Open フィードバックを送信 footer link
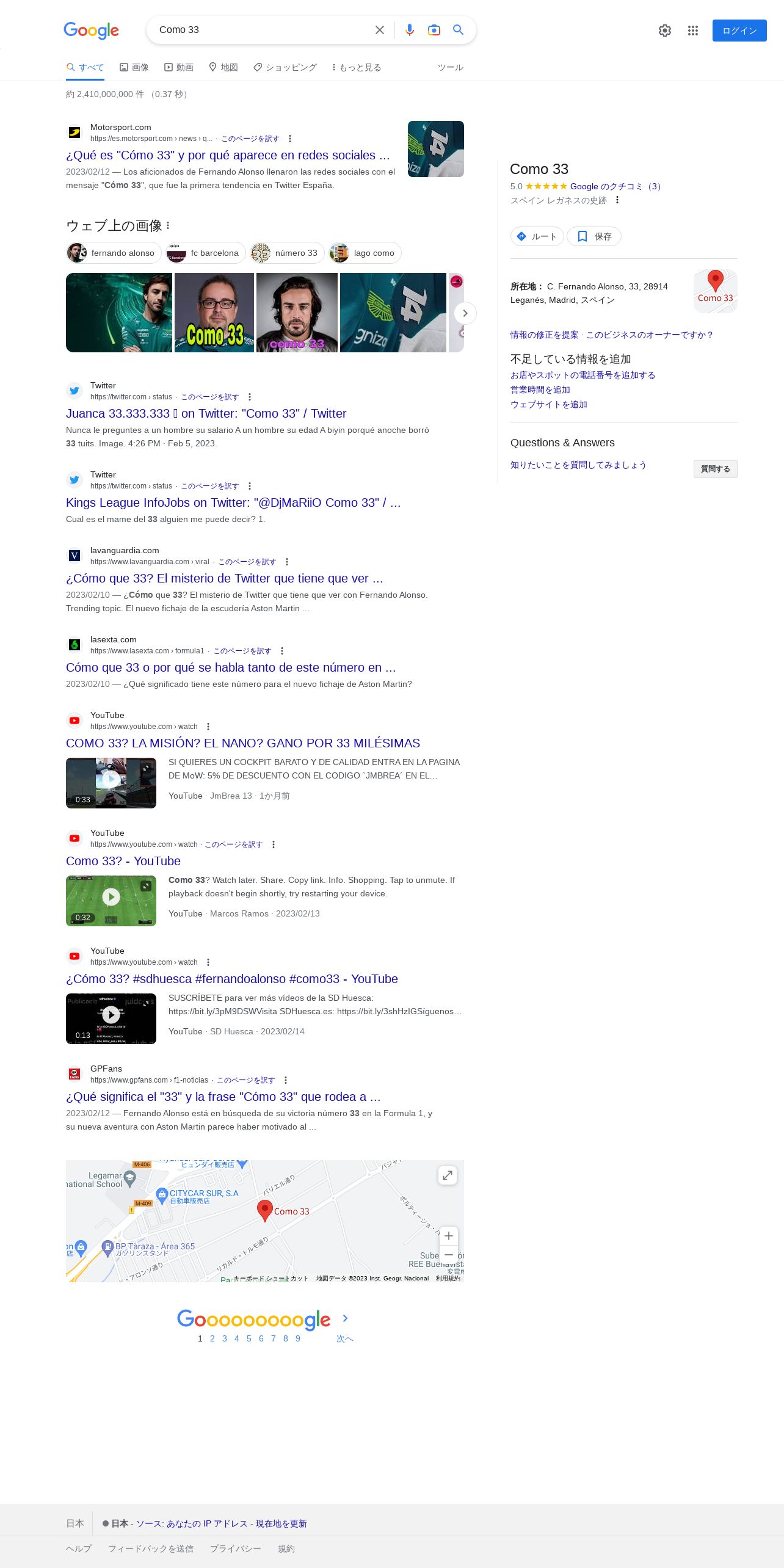The image size is (784, 1568). click(x=151, y=1548)
